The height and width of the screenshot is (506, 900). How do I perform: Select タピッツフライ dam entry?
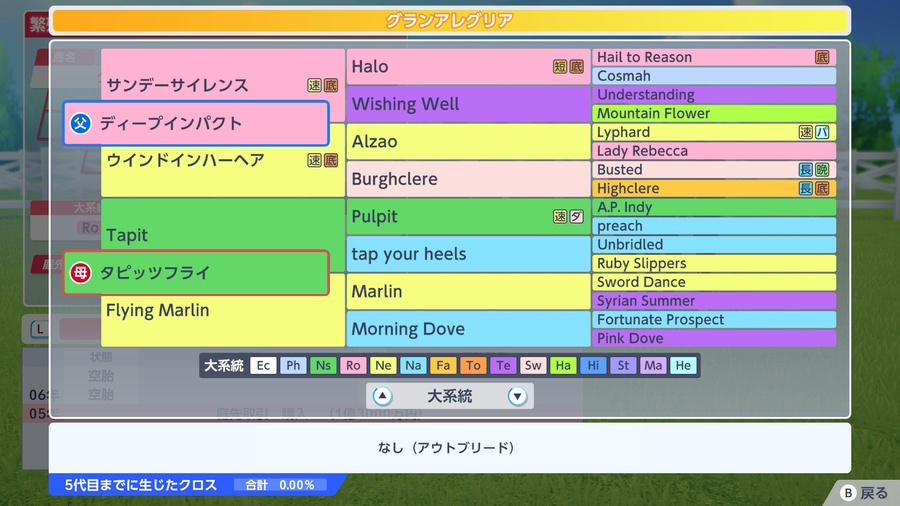pos(196,273)
